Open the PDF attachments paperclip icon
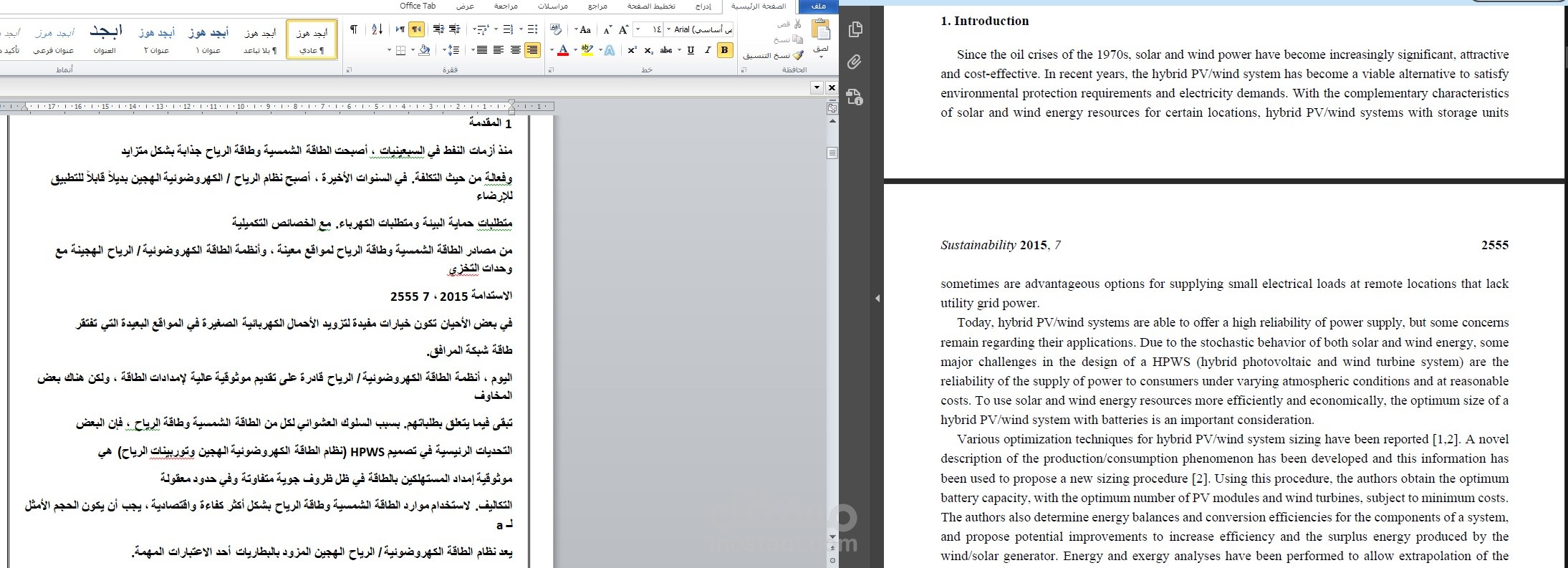 point(855,62)
